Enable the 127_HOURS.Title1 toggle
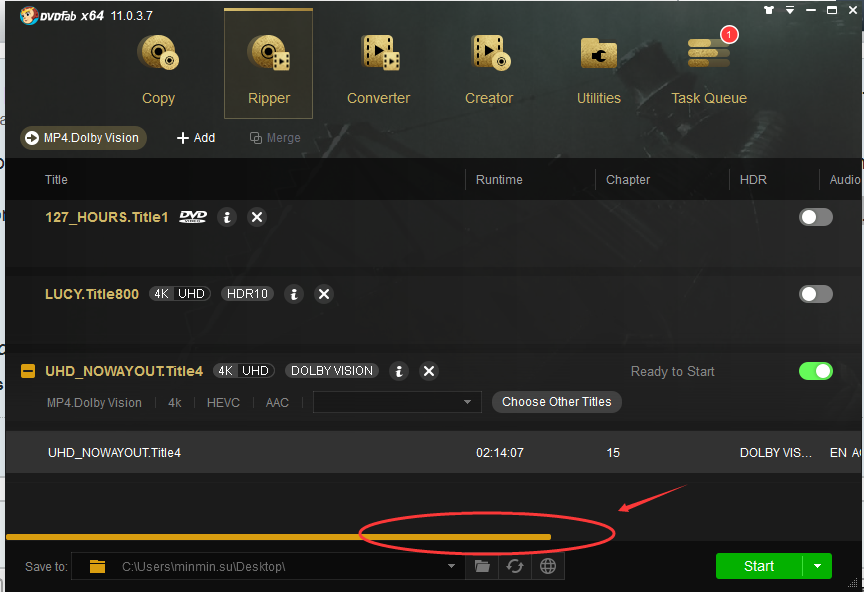Viewport: 864px width, 592px height. coord(816,217)
